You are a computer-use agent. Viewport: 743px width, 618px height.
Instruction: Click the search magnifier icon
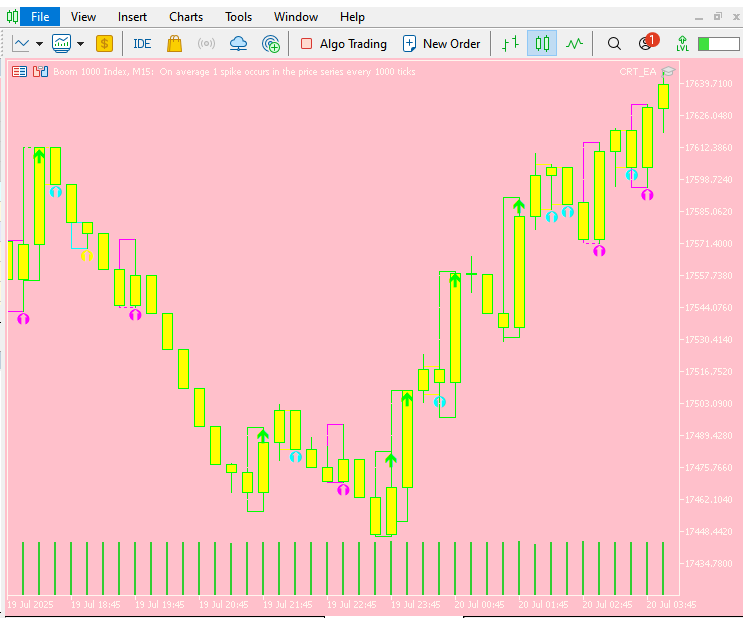click(x=614, y=44)
